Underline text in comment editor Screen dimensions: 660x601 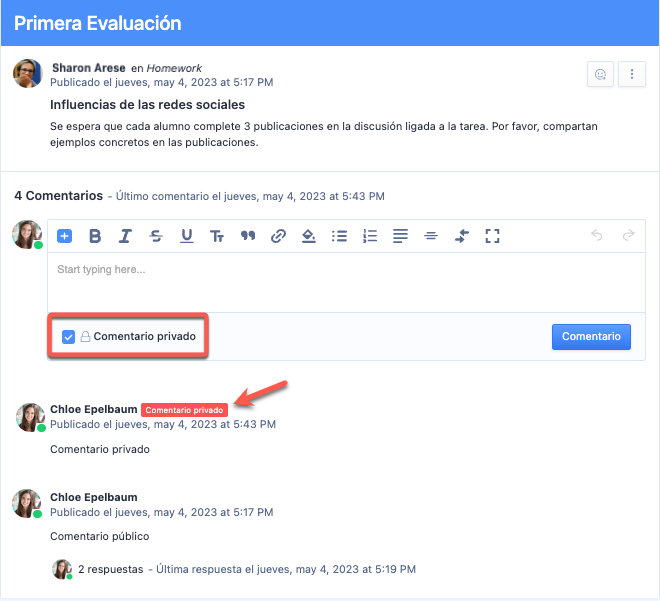point(187,236)
